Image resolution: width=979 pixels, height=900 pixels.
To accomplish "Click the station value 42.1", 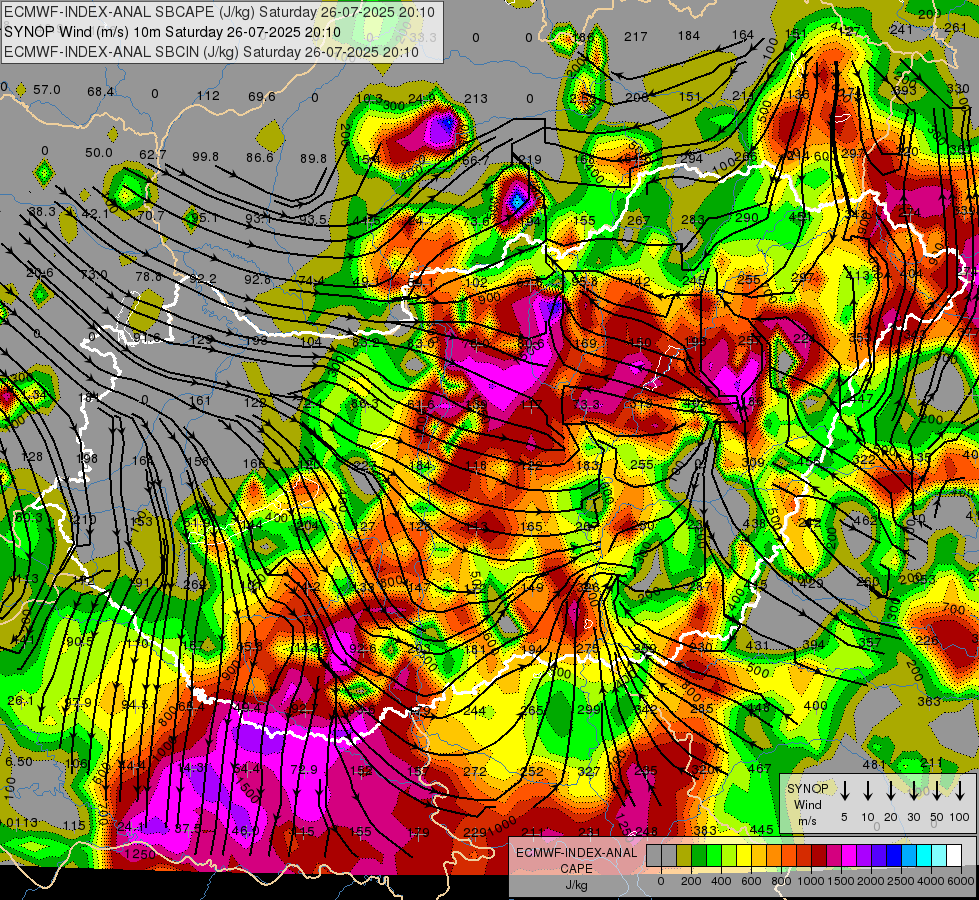I will click(96, 214).
